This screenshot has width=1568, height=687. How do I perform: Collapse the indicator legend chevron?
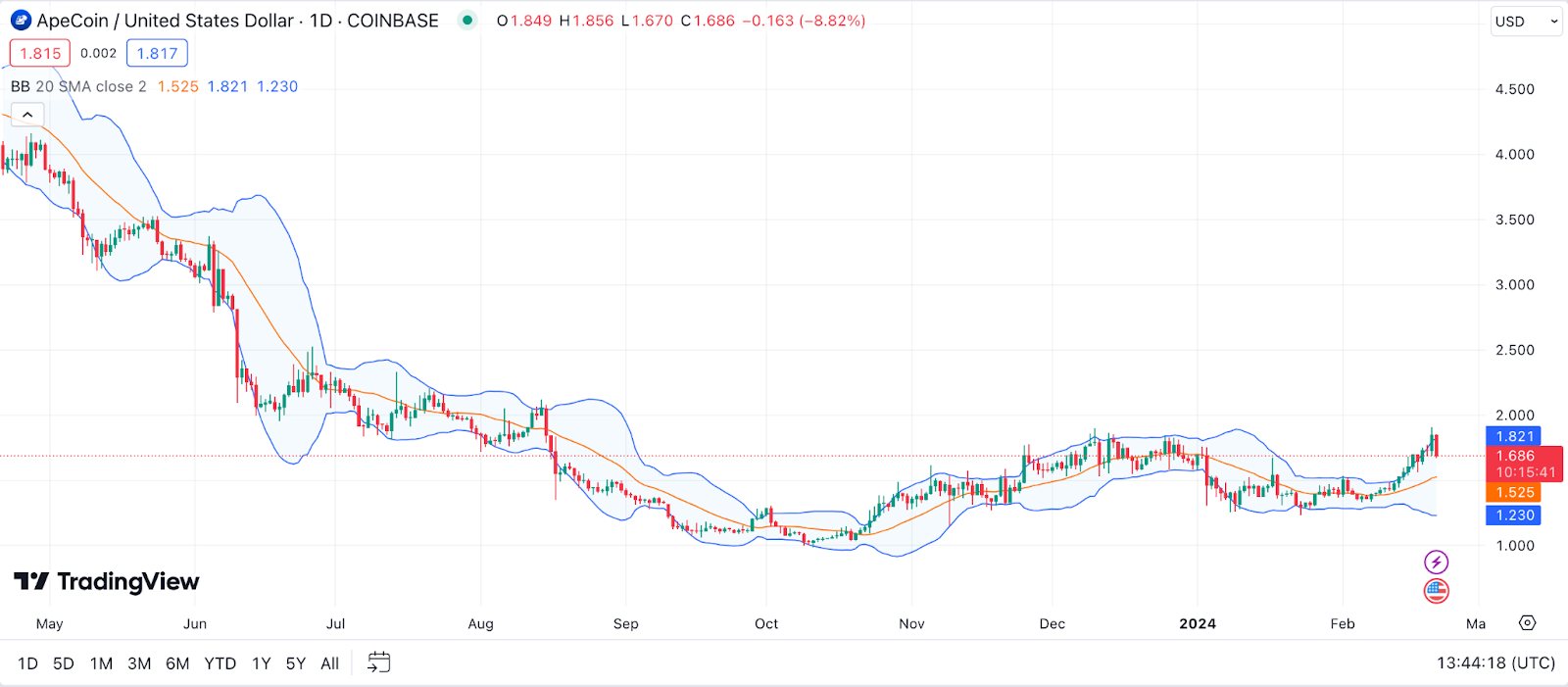(x=27, y=115)
